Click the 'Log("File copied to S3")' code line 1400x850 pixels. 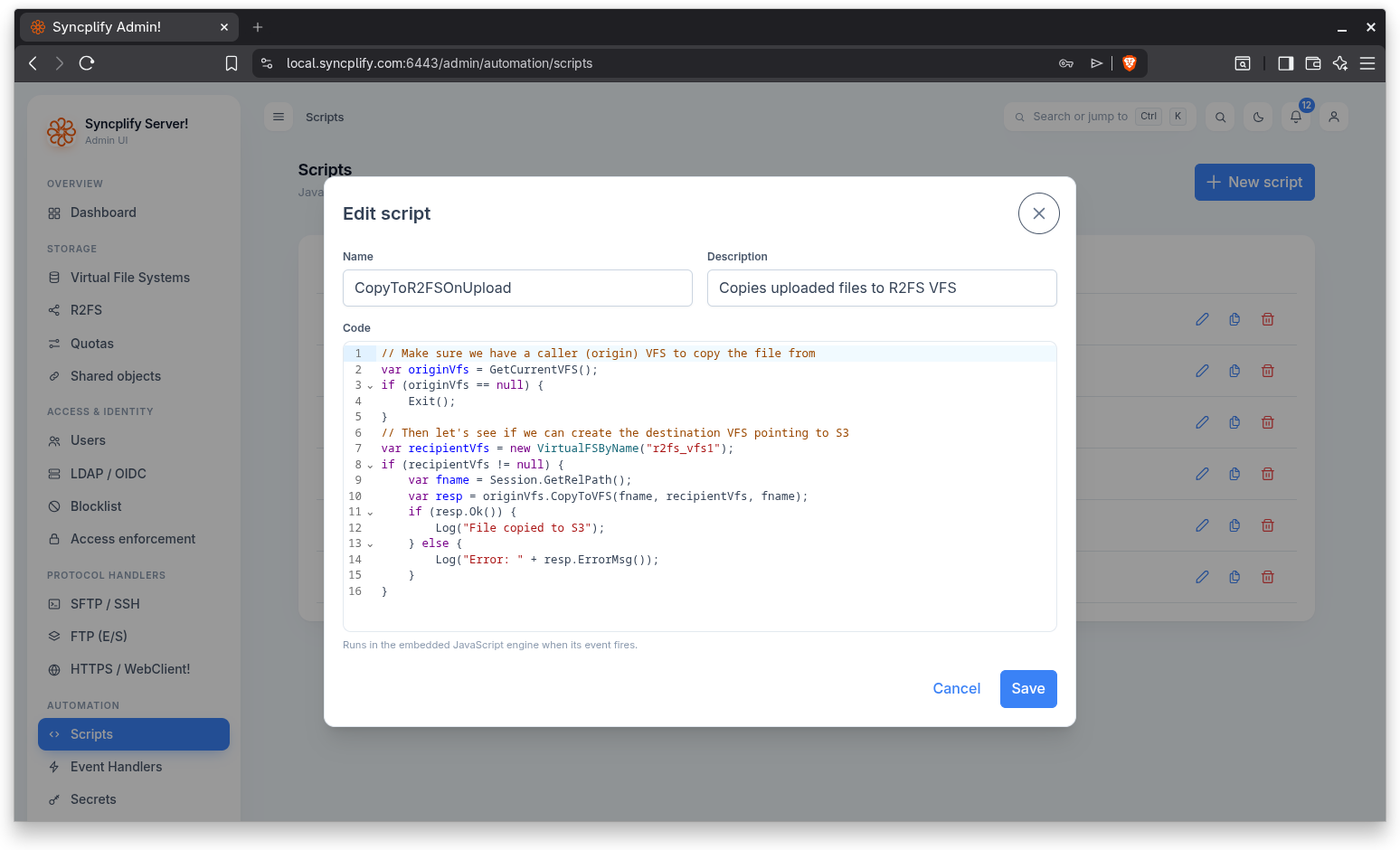520,528
